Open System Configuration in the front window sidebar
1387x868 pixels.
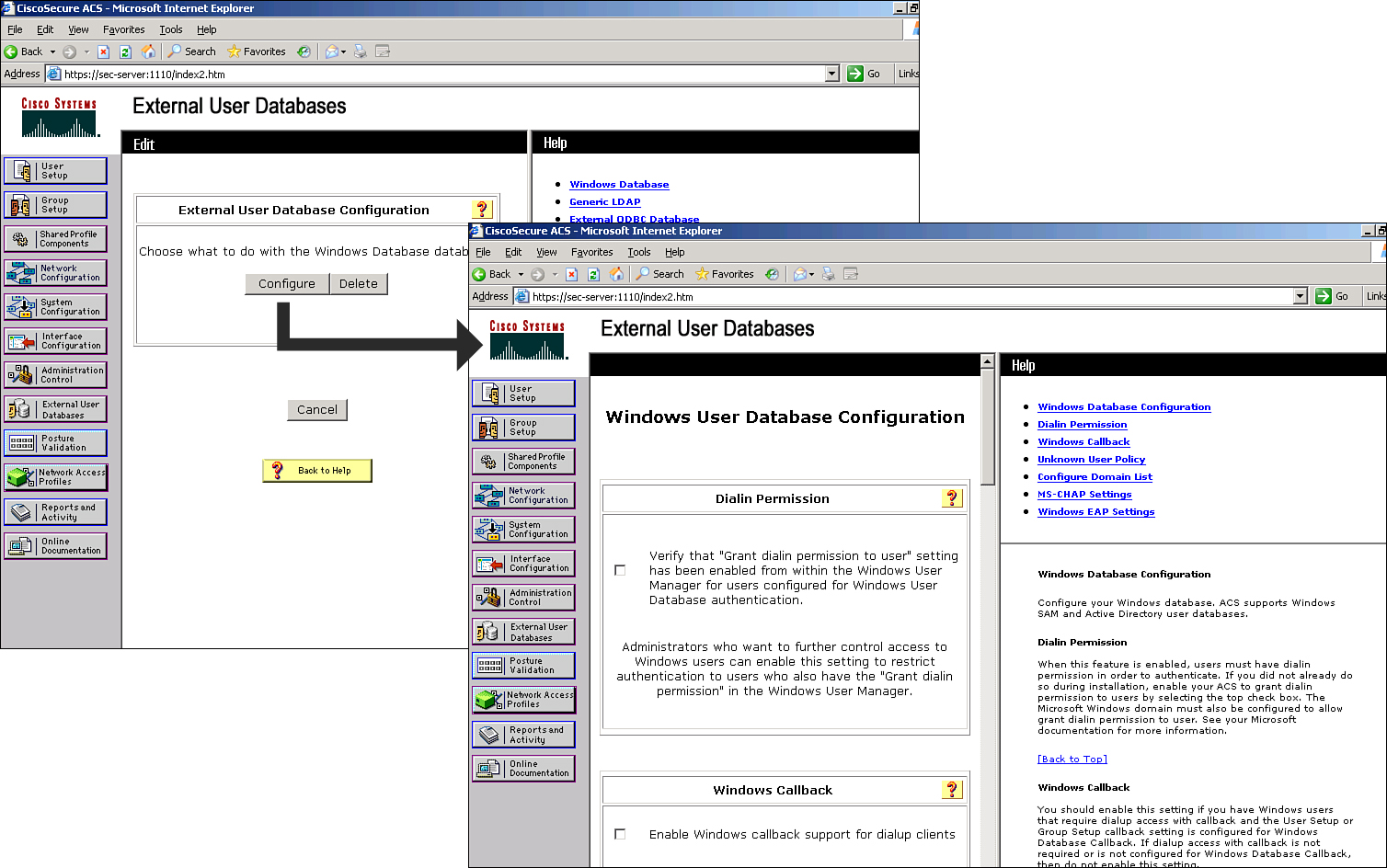[523, 530]
